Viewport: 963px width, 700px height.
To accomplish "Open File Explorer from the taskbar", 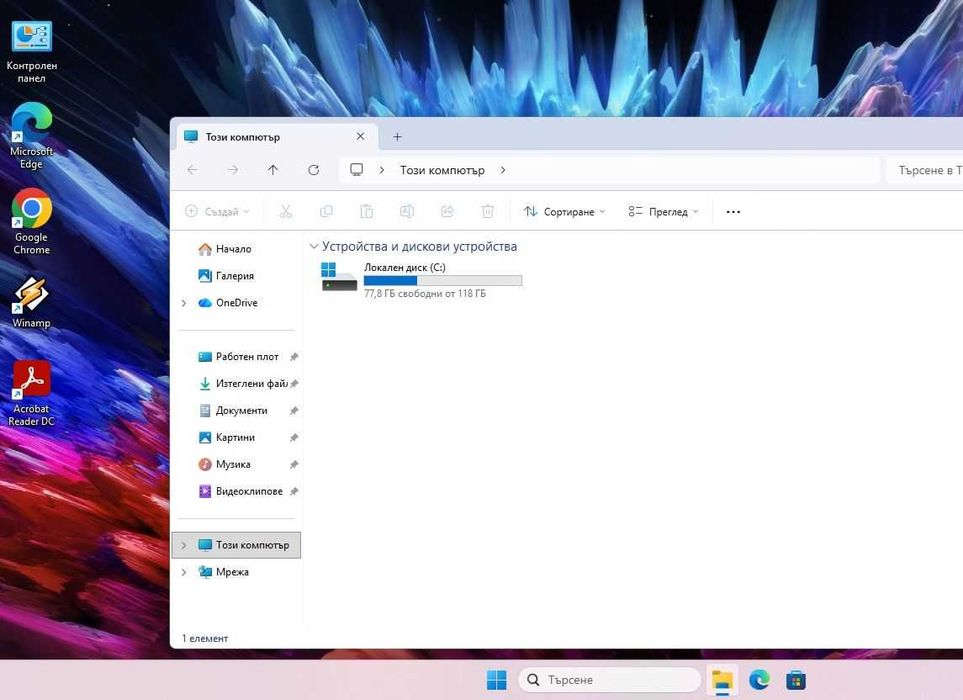I will tap(722, 680).
